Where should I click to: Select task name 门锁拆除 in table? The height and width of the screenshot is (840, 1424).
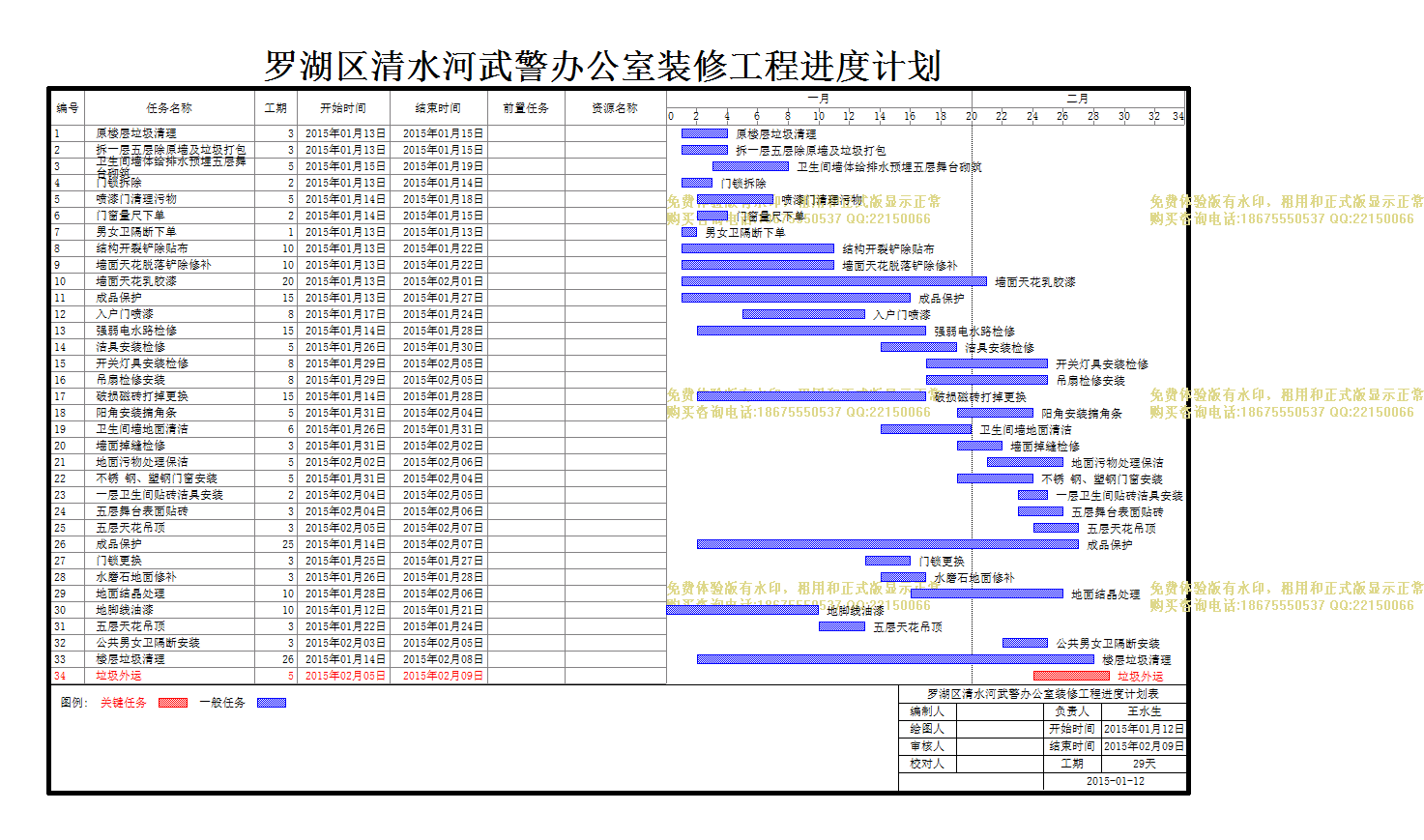pos(118,183)
